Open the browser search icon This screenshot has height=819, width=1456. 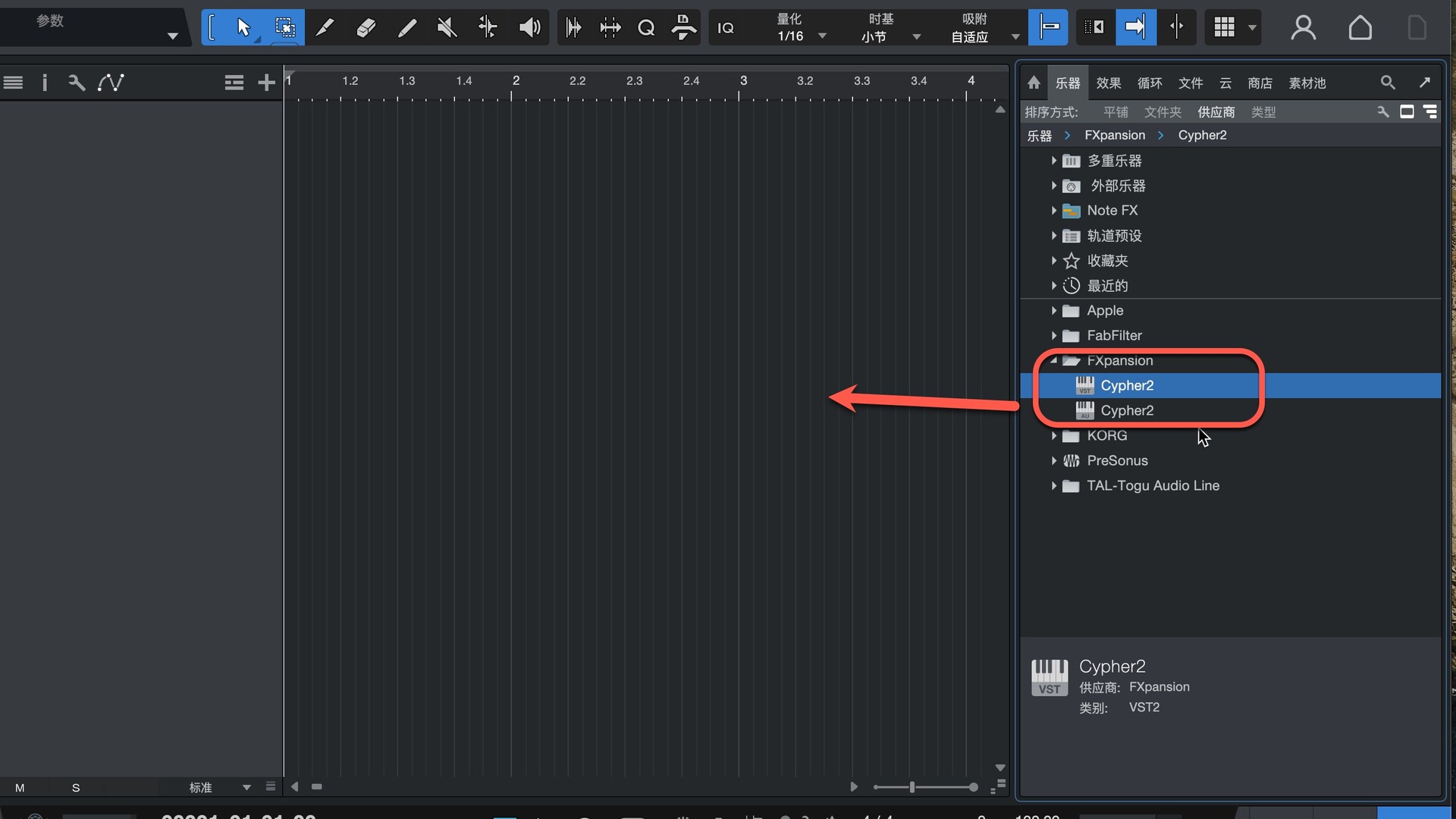[1388, 82]
